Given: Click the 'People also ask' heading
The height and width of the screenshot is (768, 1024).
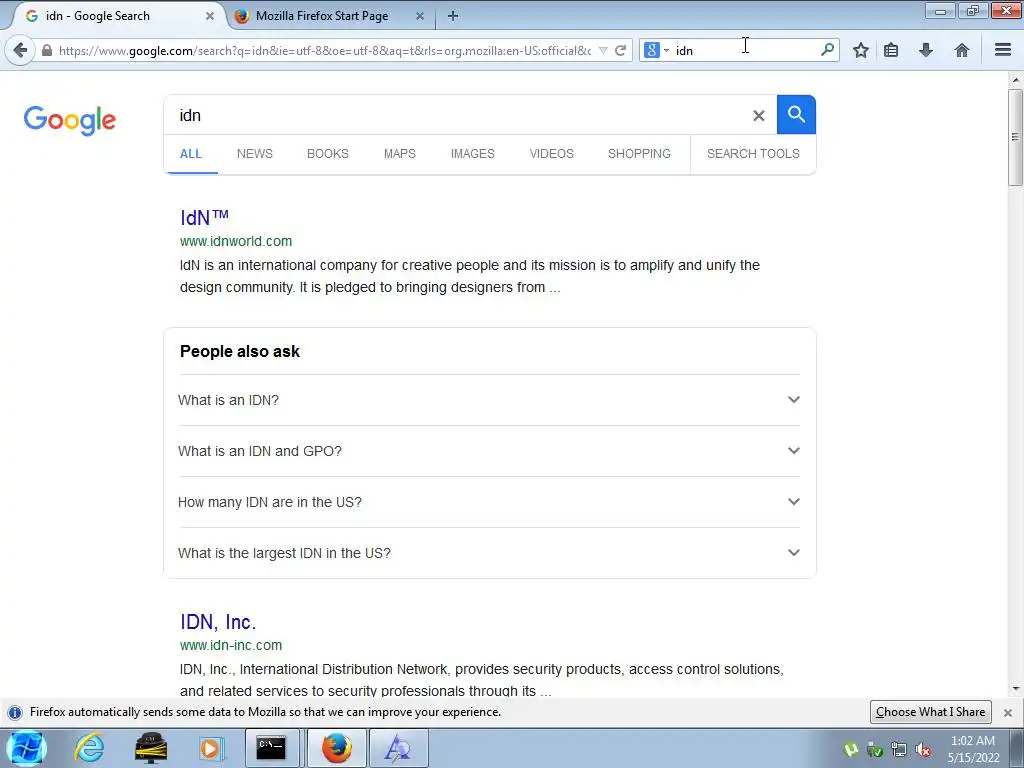Looking at the screenshot, I should click(240, 351).
